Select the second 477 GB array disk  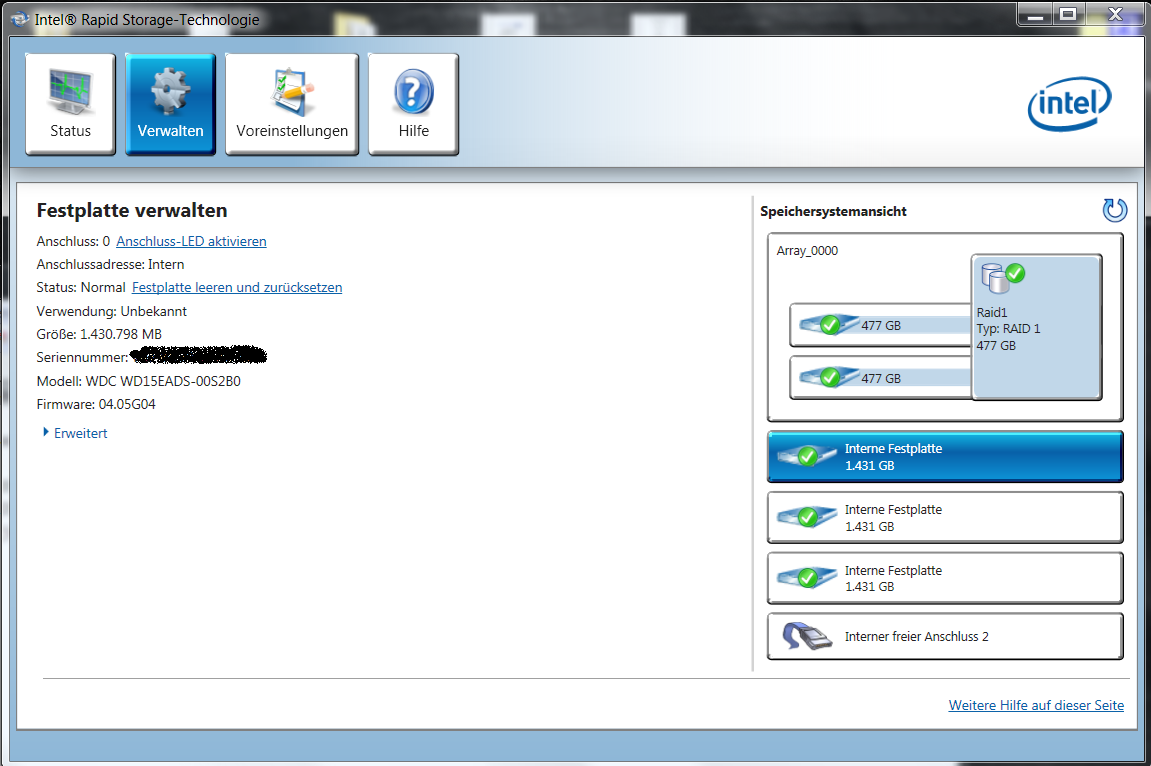(x=881, y=378)
